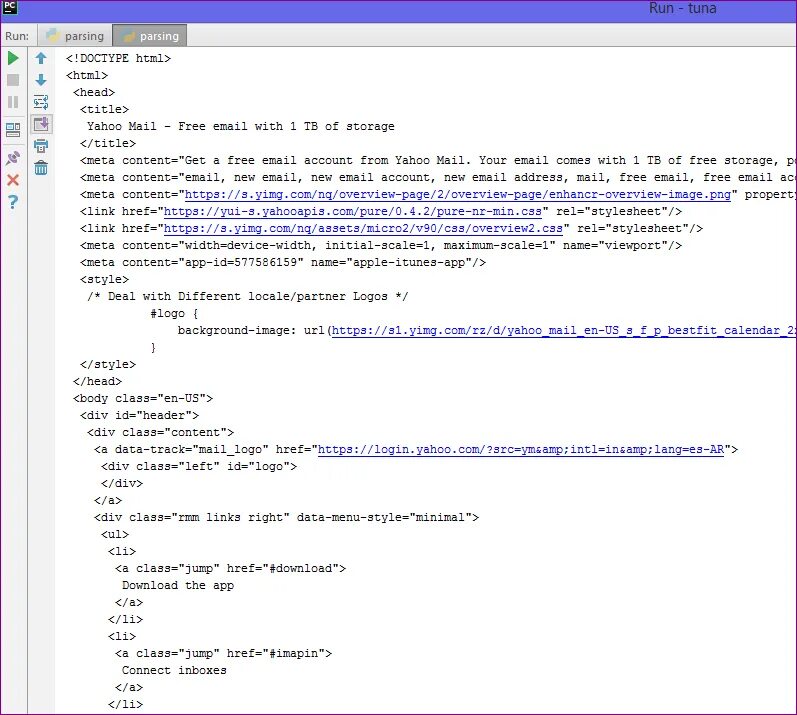Click the 'Get a free email account' meta line
The width and height of the screenshot is (797, 715).
click(438, 161)
